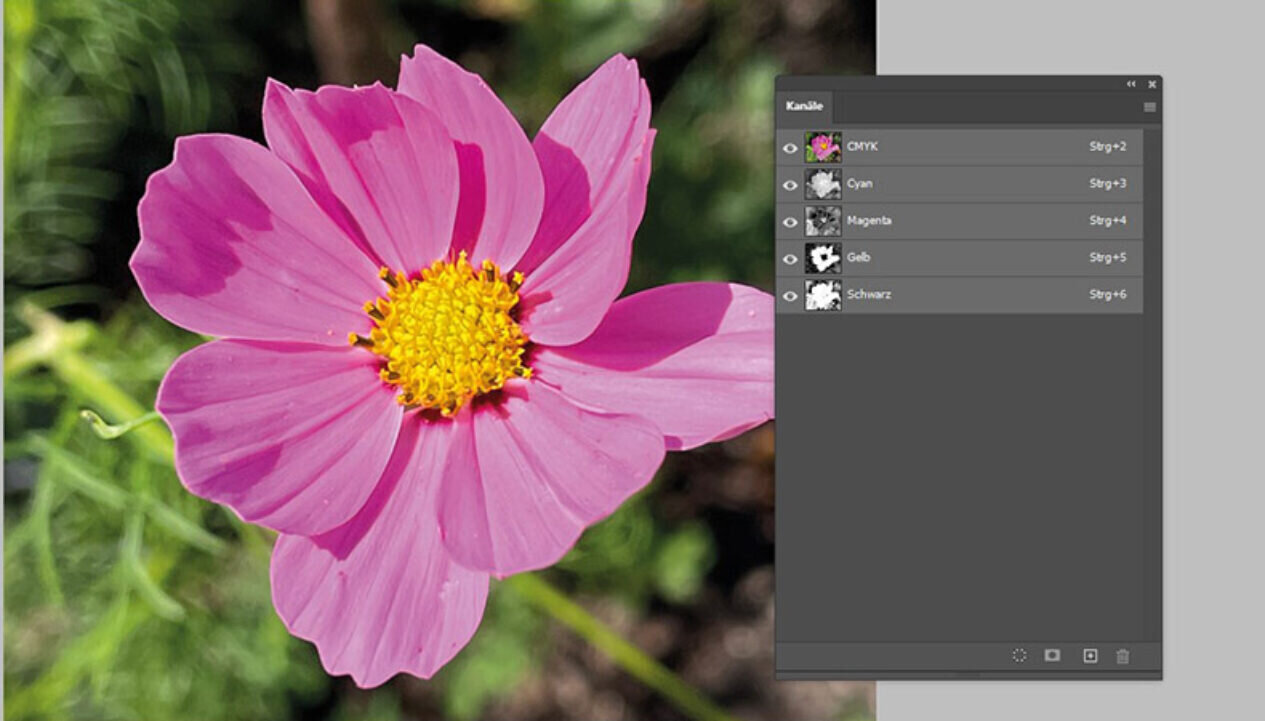
Task: Click the save selection as channel icon
Action: [1052, 656]
